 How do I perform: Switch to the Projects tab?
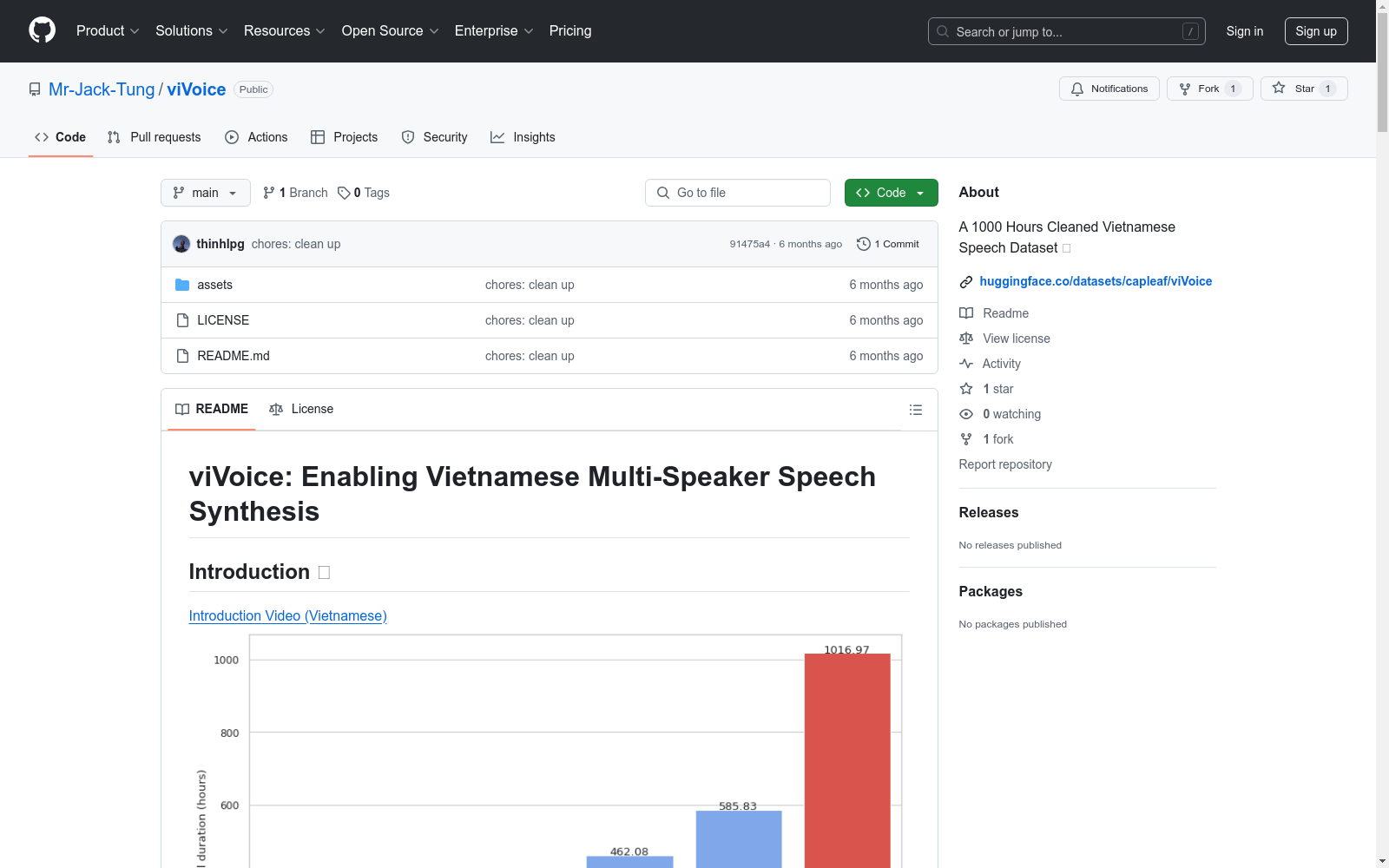345,137
